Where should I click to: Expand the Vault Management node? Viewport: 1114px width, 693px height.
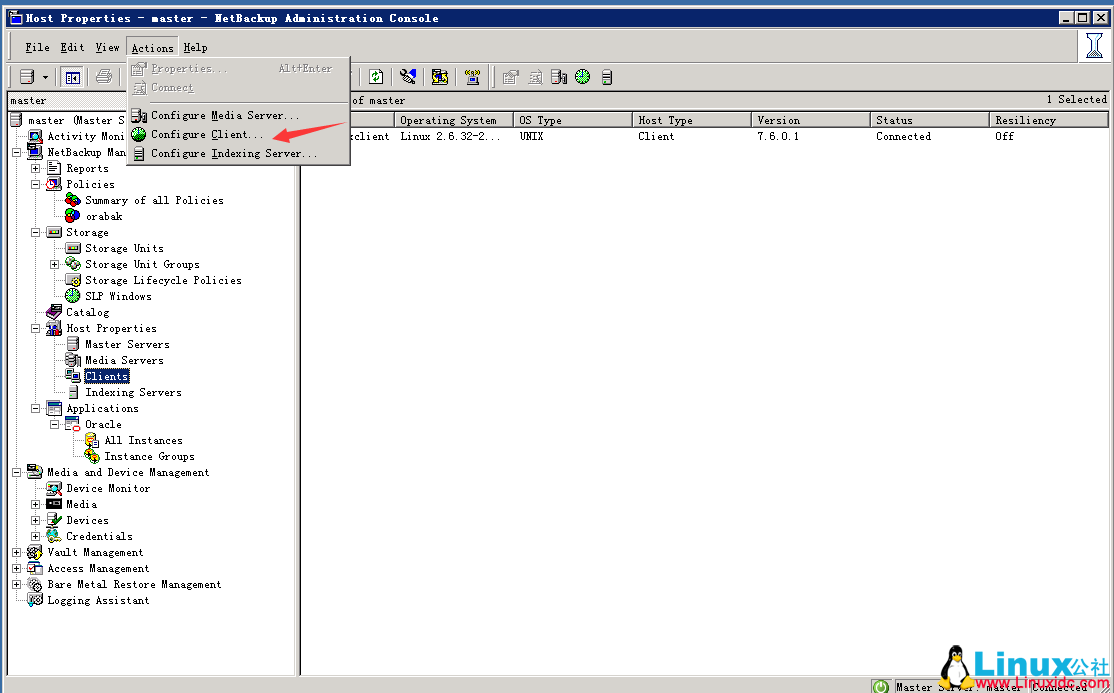pyautogui.click(x=15, y=552)
